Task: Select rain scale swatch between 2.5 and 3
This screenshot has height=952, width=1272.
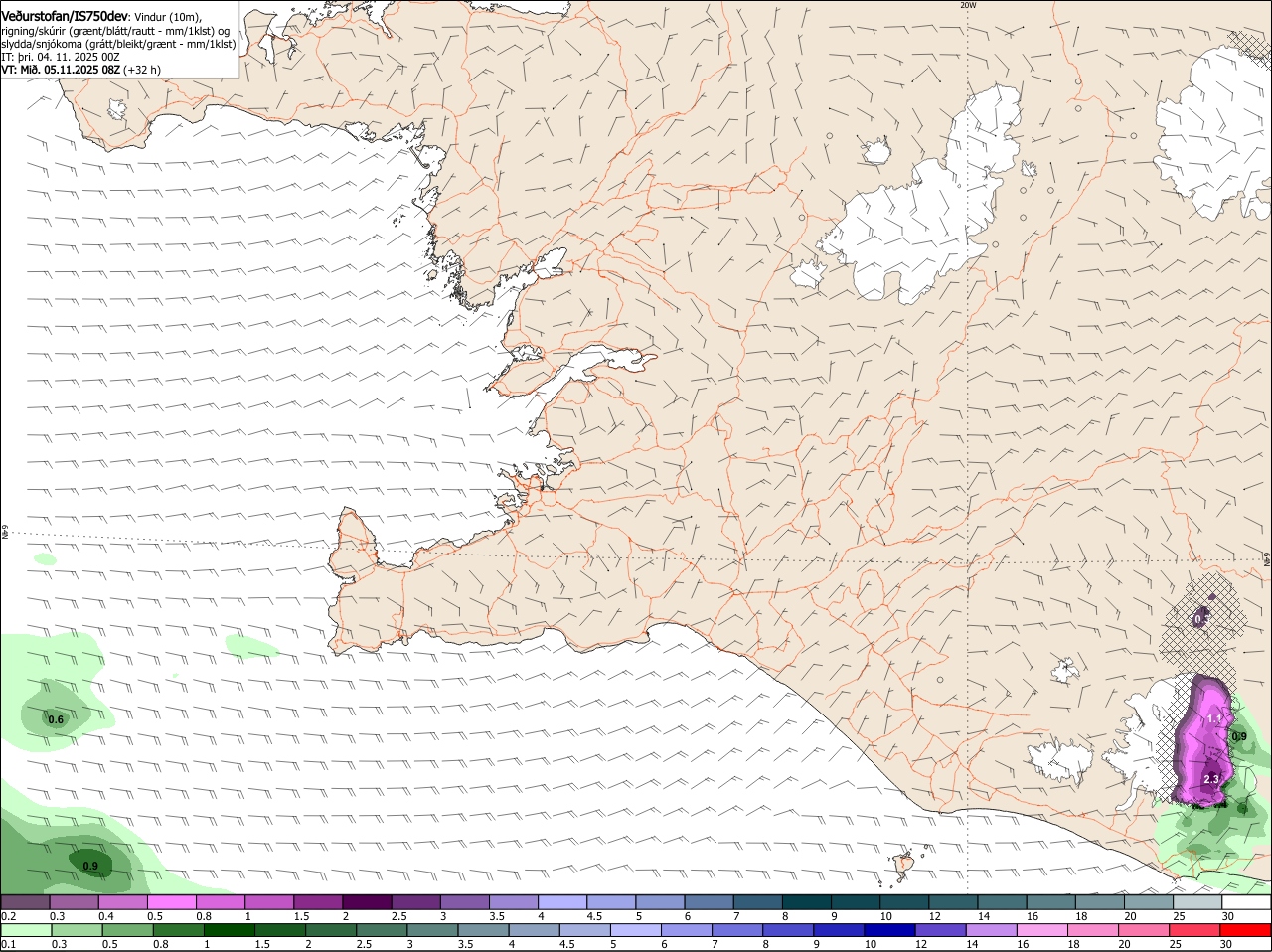Action: [x=381, y=930]
